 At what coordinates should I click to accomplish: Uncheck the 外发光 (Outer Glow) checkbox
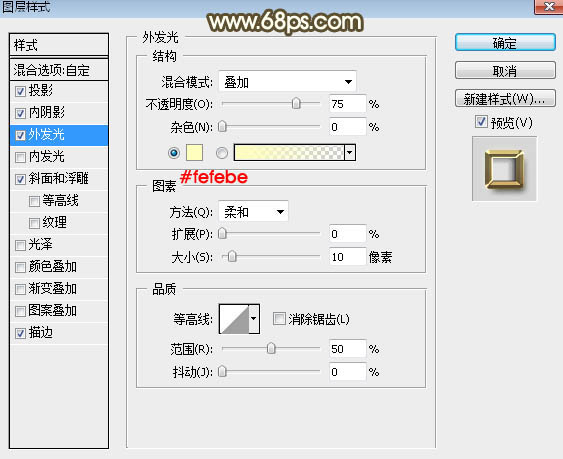point(20,135)
